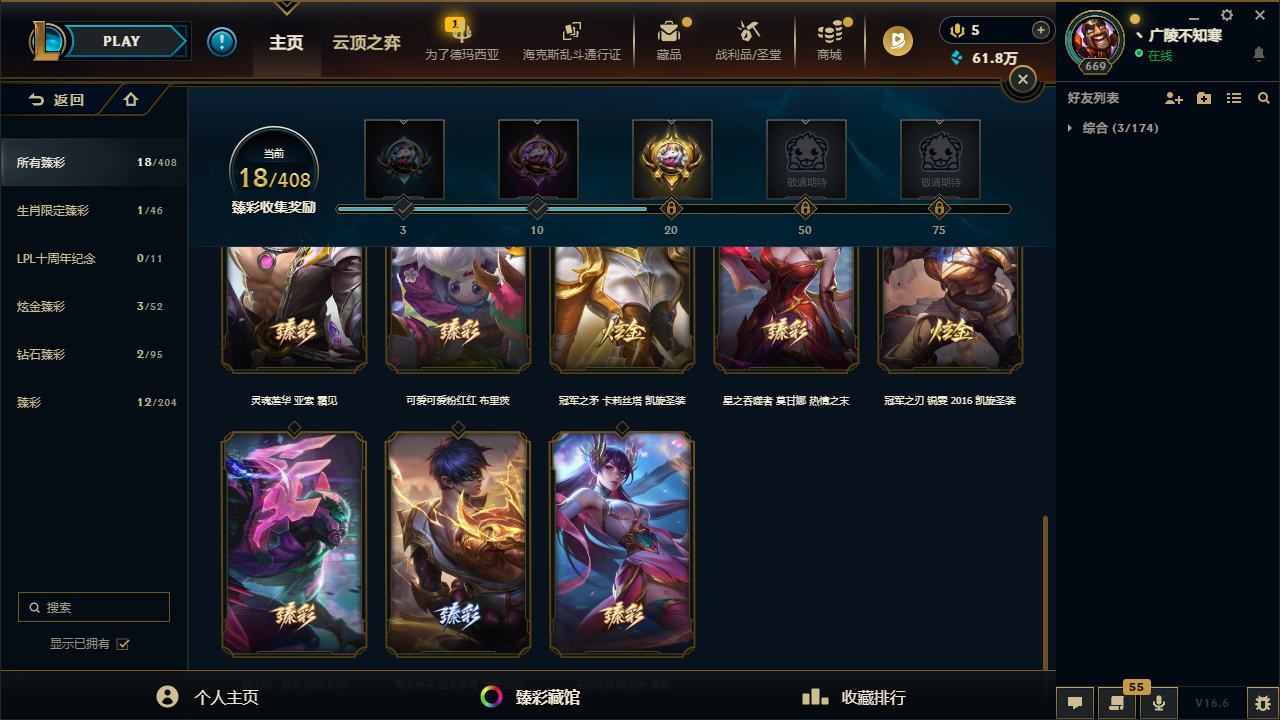The height and width of the screenshot is (720, 1280).
Task: Search friends with the magnifier icon
Action: point(1264,98)
